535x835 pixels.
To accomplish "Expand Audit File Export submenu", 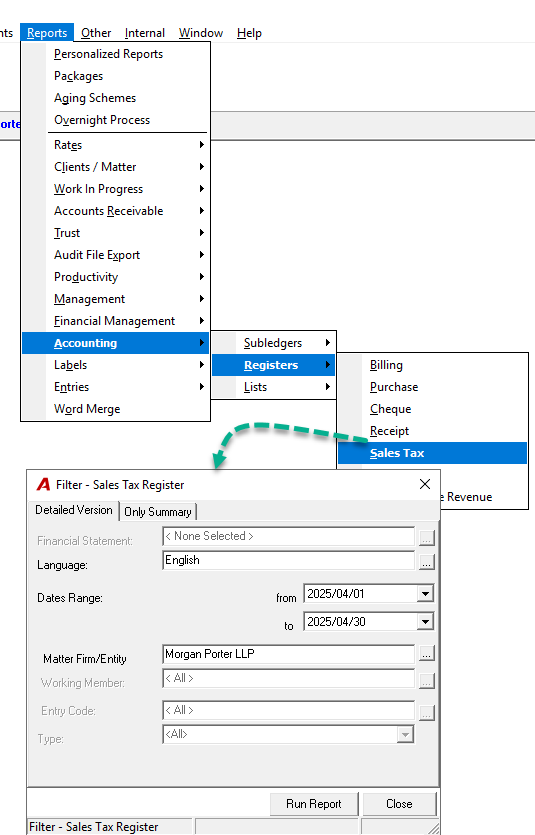I will pos(116,255).
